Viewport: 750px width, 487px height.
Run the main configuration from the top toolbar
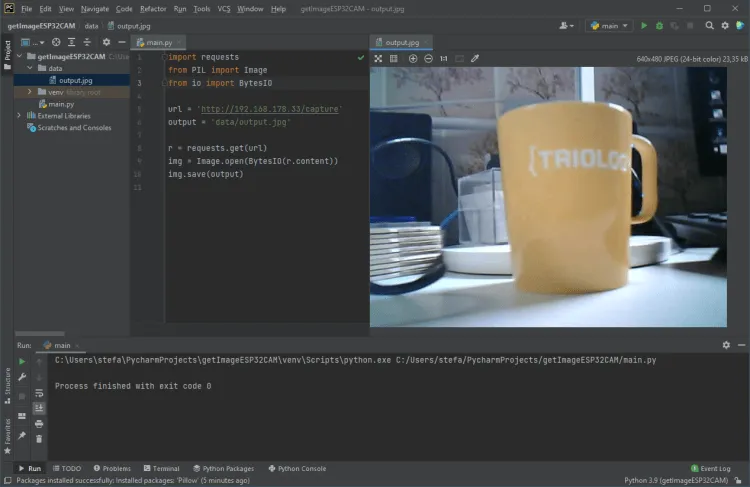pos(644,26)
